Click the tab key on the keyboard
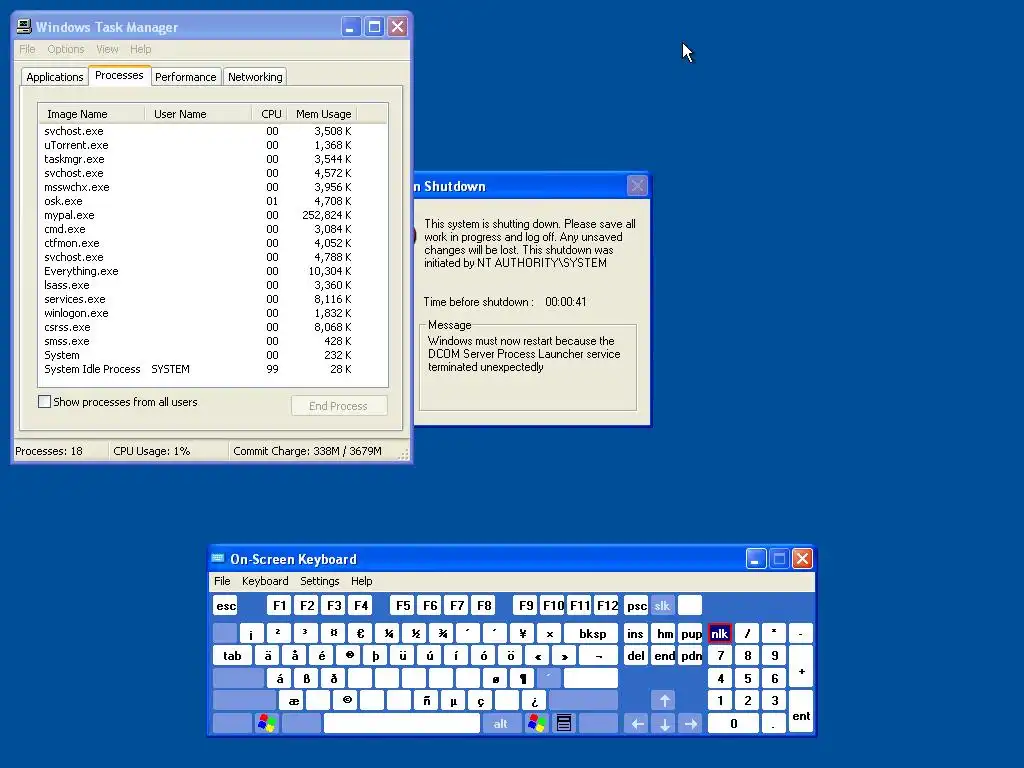This screenshot has width=1024, height=768. pyautogui.click(x=232, y=656)
